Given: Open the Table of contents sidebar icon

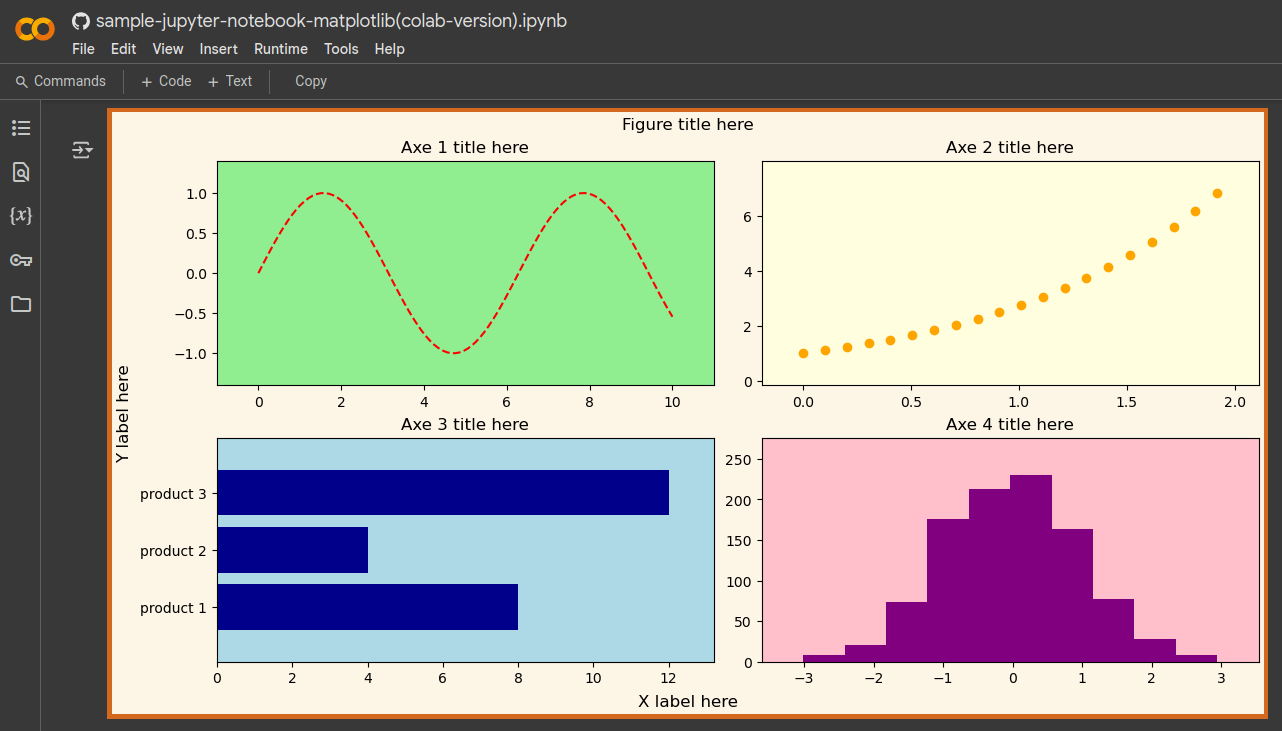Looking at the screenshot, I should coord(21,128).
